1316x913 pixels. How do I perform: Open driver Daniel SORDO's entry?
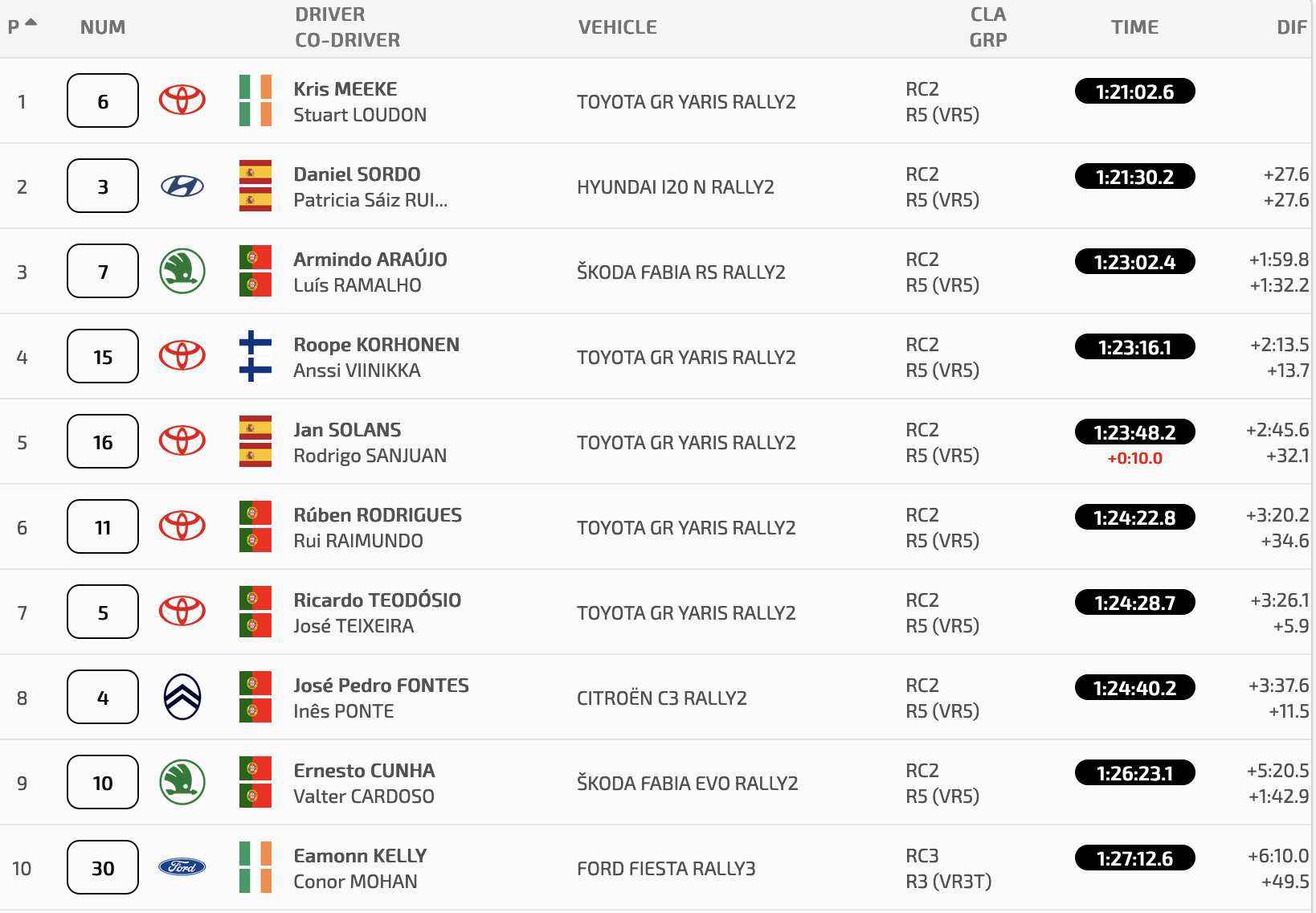point(357,174)
